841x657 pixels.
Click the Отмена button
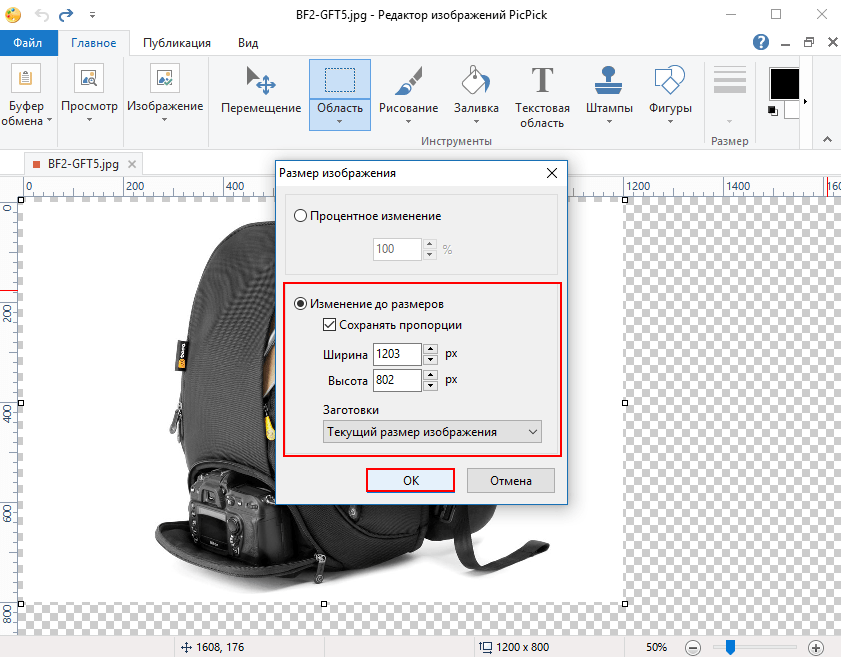(x=511, y=481)
